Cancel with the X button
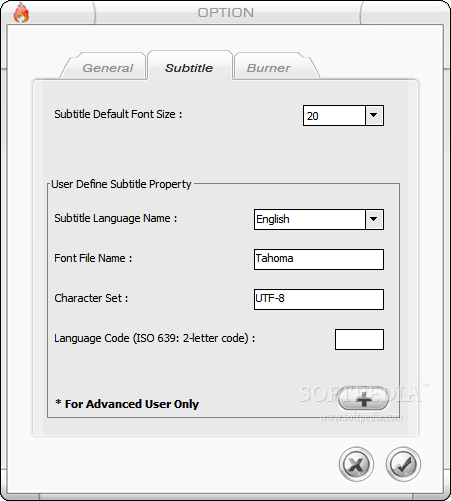Image resolution: width=451 pixels, height=501 pixels. pos(356,464)
